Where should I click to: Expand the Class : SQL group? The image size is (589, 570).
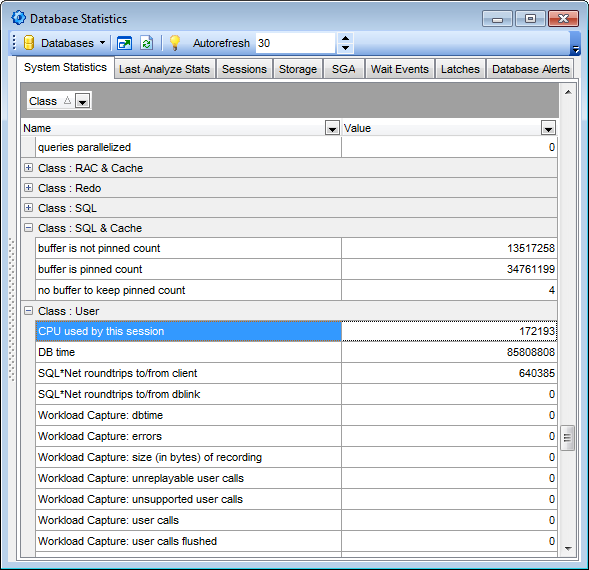click(x=29, y=207)
